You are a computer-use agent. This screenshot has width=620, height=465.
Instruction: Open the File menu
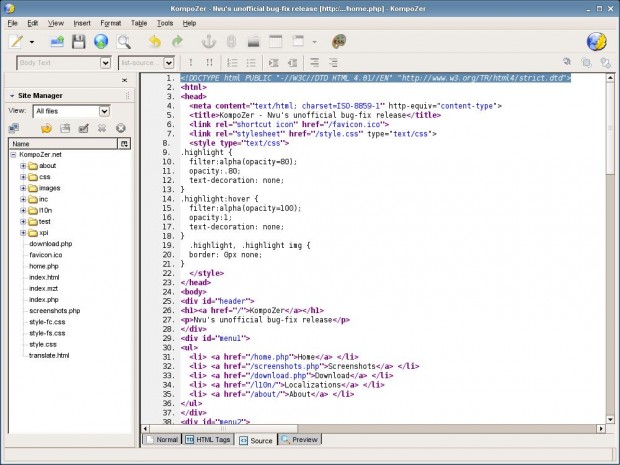(x=12, y=23)
